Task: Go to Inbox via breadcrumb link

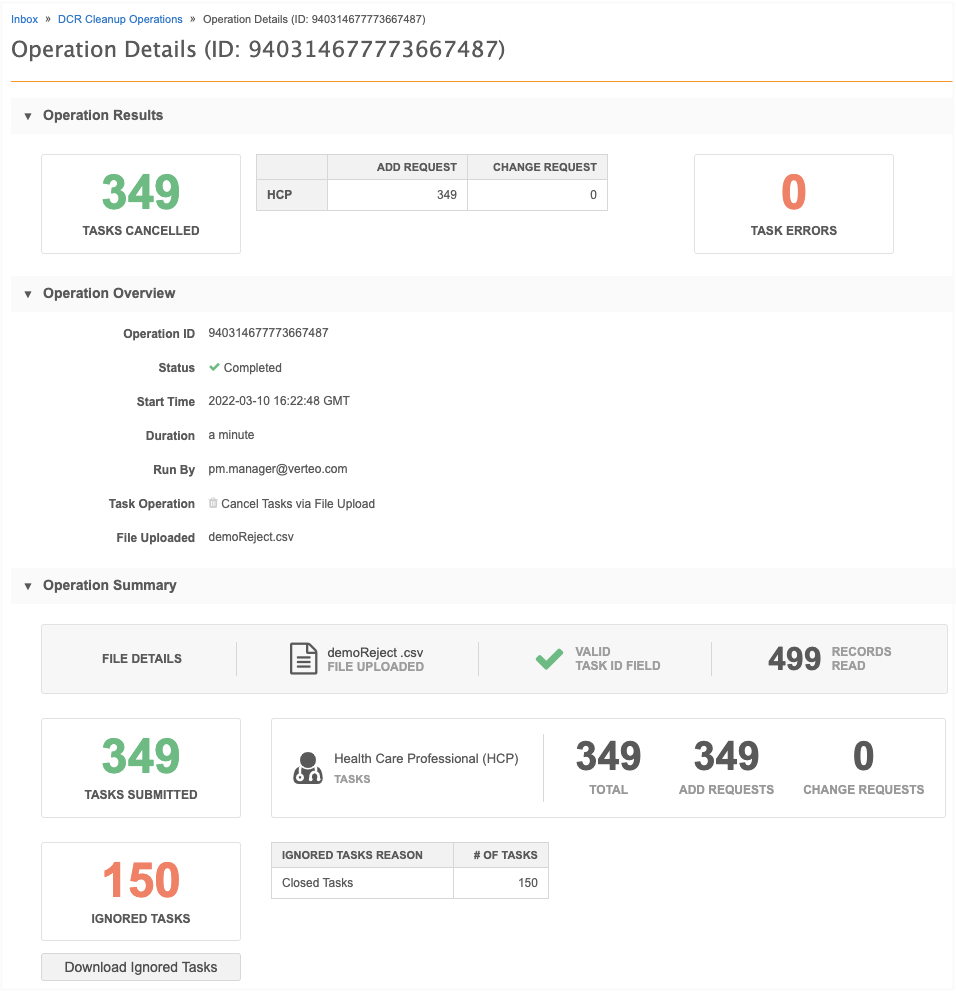Action: [x=24, y=19]
